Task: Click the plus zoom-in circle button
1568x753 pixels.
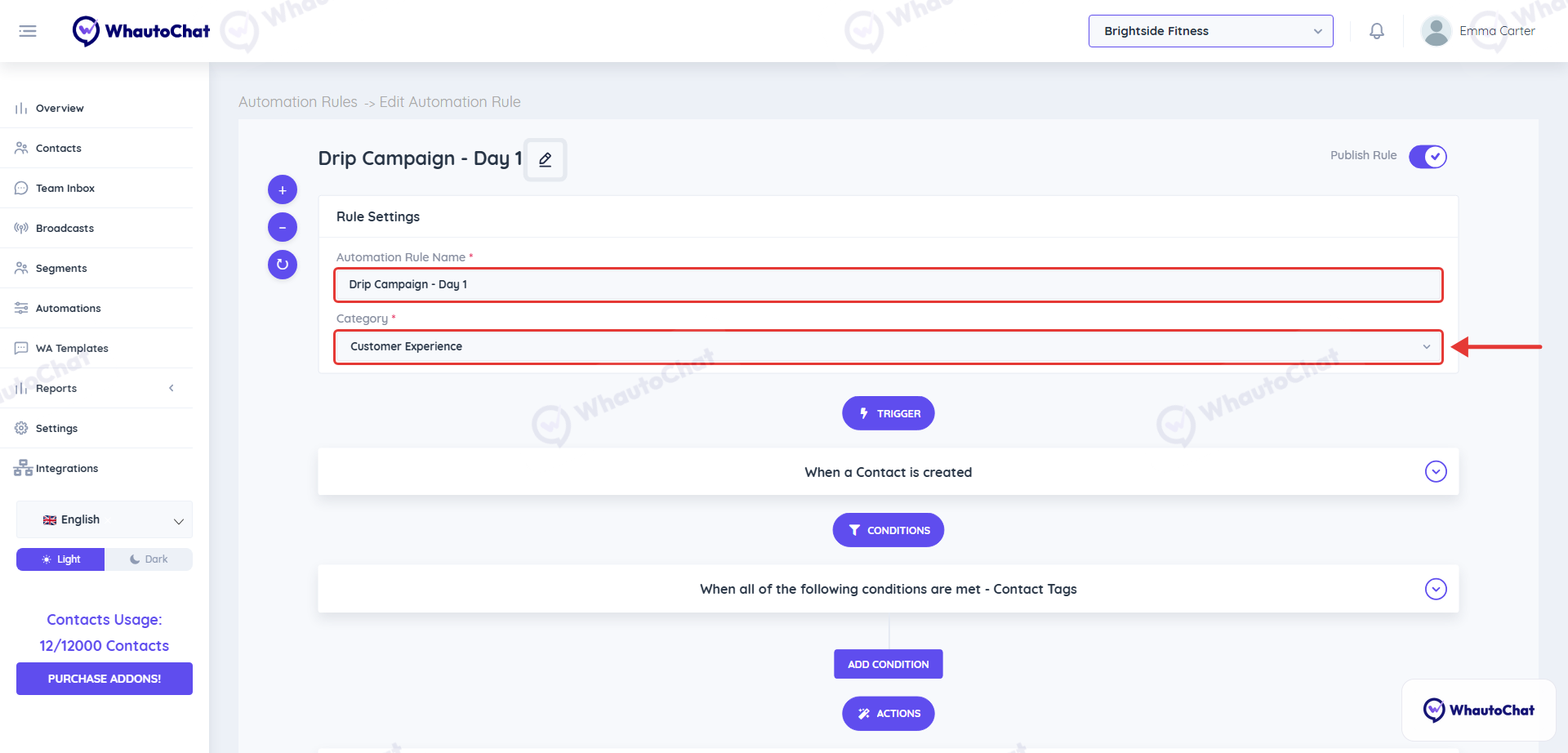Action: 283,189
